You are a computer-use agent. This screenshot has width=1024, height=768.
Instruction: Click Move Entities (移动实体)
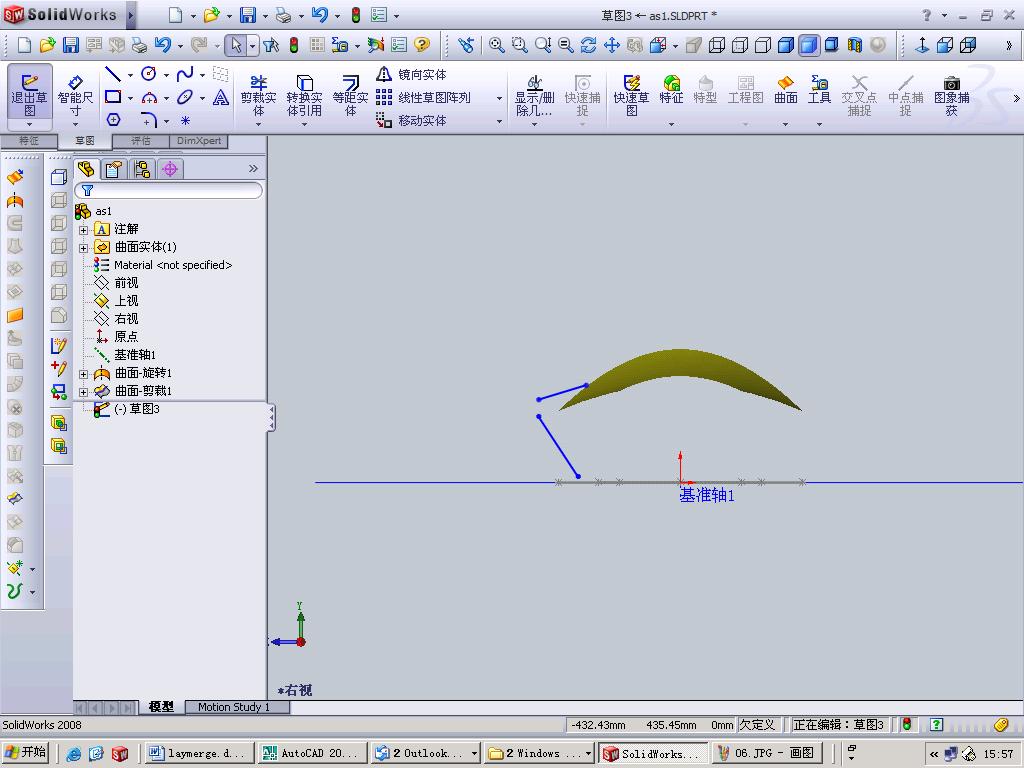tap(411, 120)
